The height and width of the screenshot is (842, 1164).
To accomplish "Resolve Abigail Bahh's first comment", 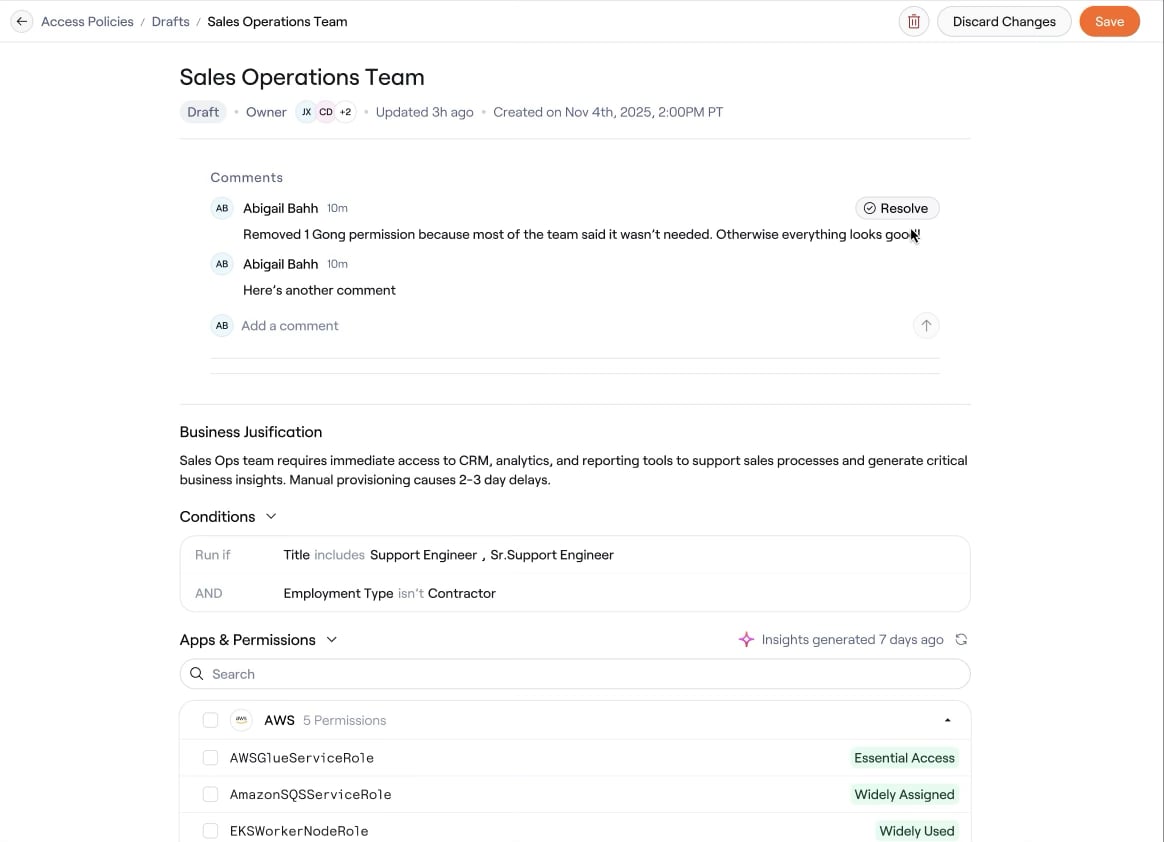I will [897, 208].
